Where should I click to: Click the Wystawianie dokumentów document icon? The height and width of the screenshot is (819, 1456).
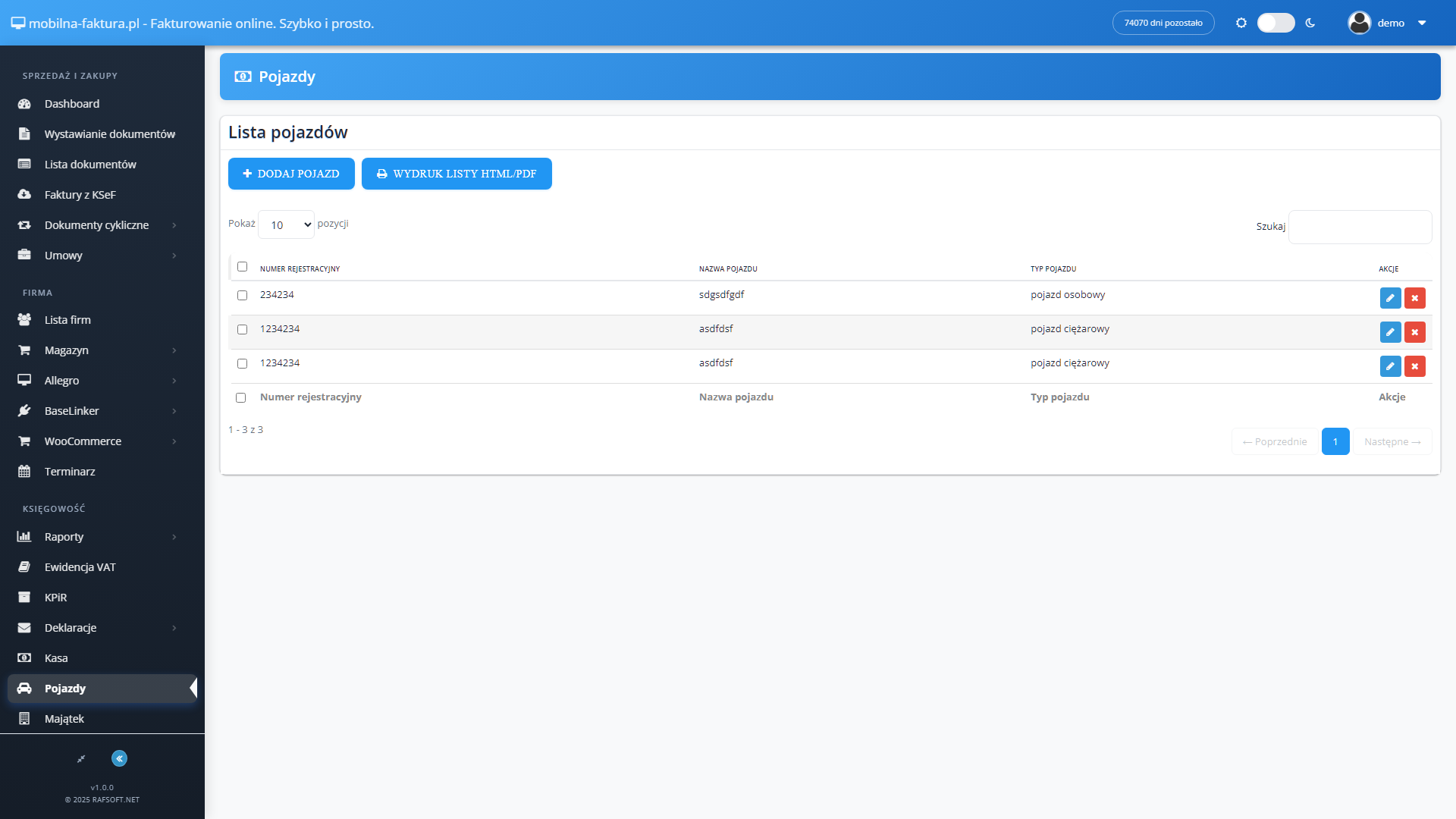point(24,134)
